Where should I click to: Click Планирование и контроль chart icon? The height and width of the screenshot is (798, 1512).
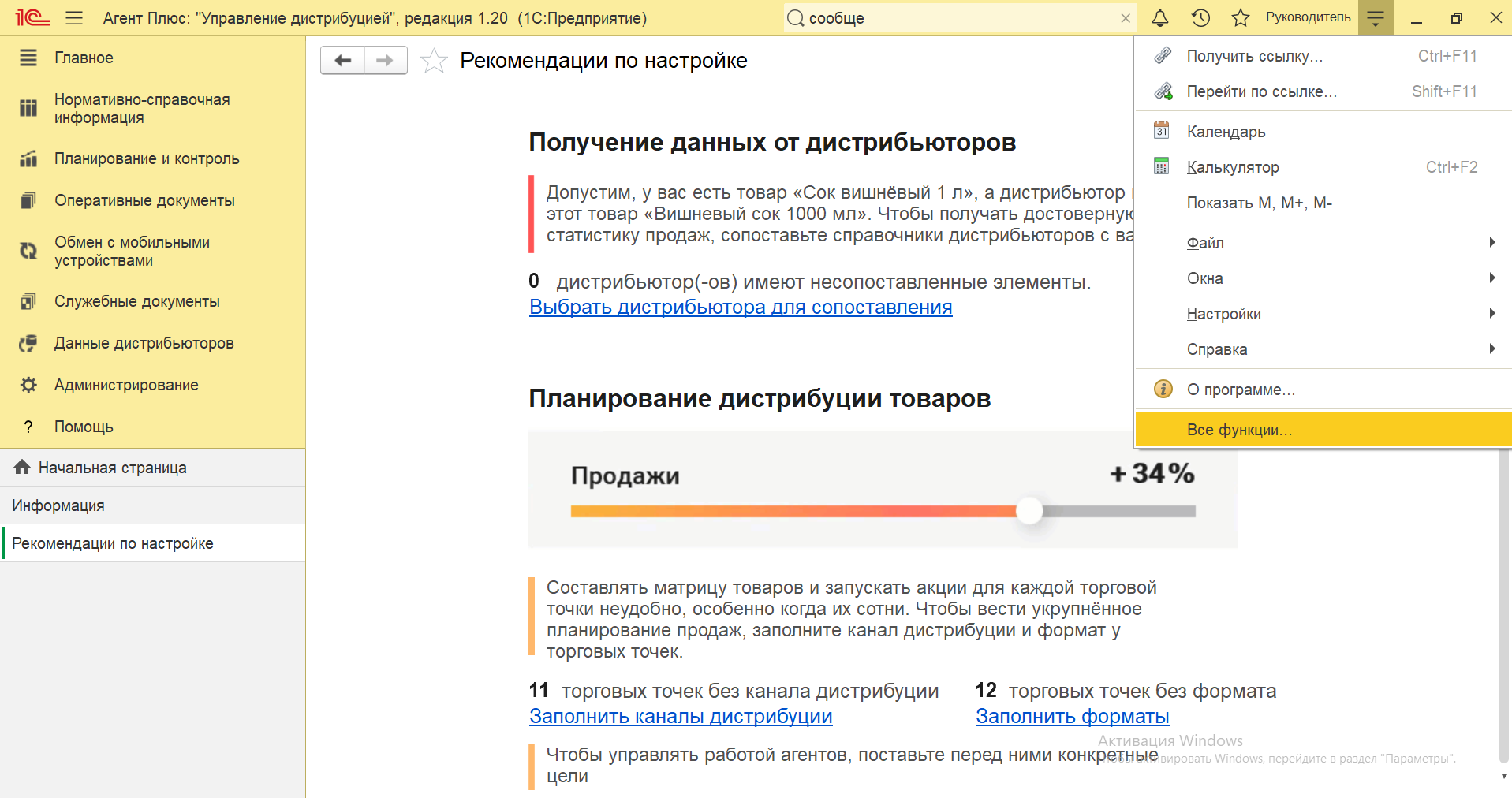point(28,158)
